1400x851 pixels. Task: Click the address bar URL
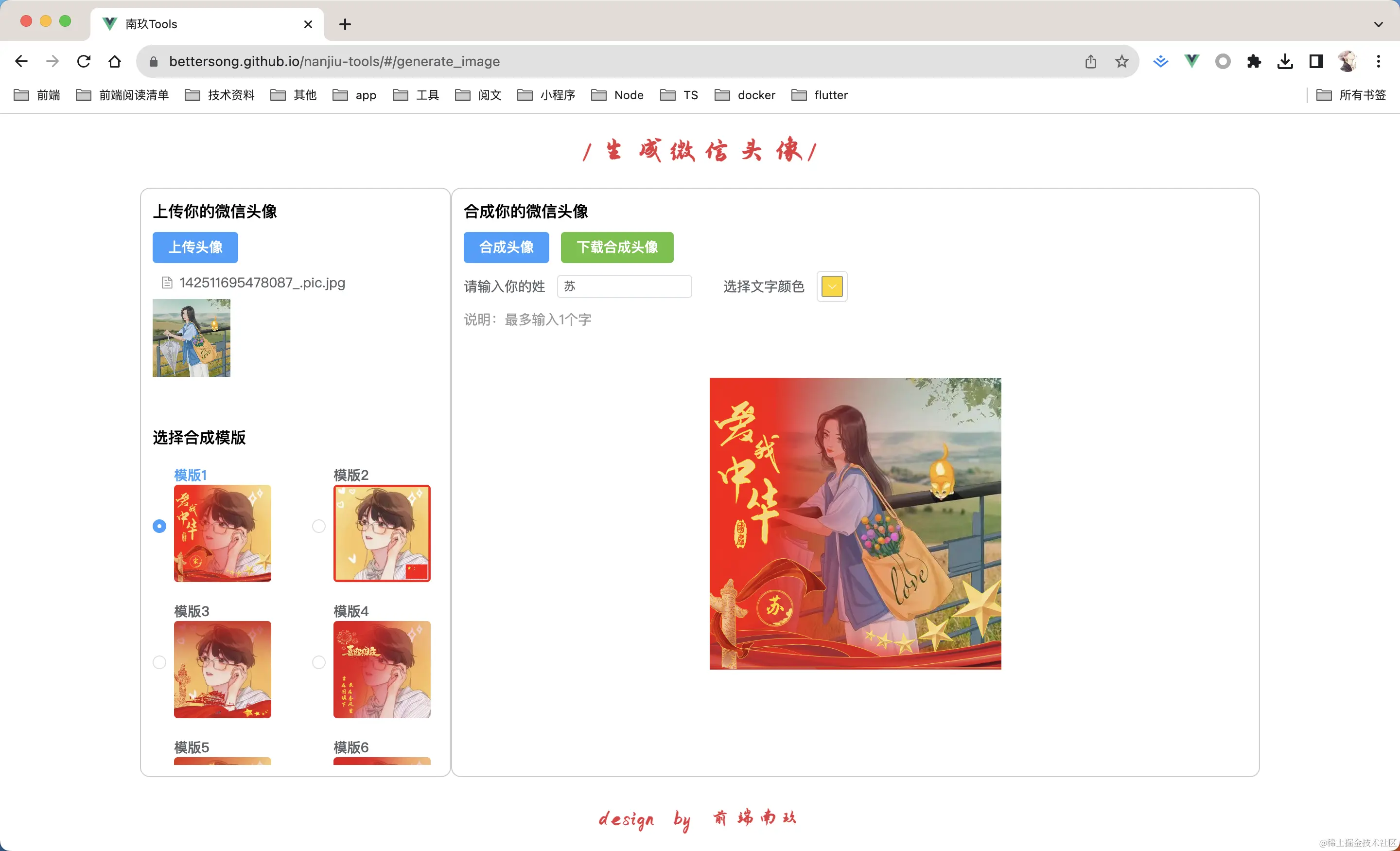click(334, 61)
